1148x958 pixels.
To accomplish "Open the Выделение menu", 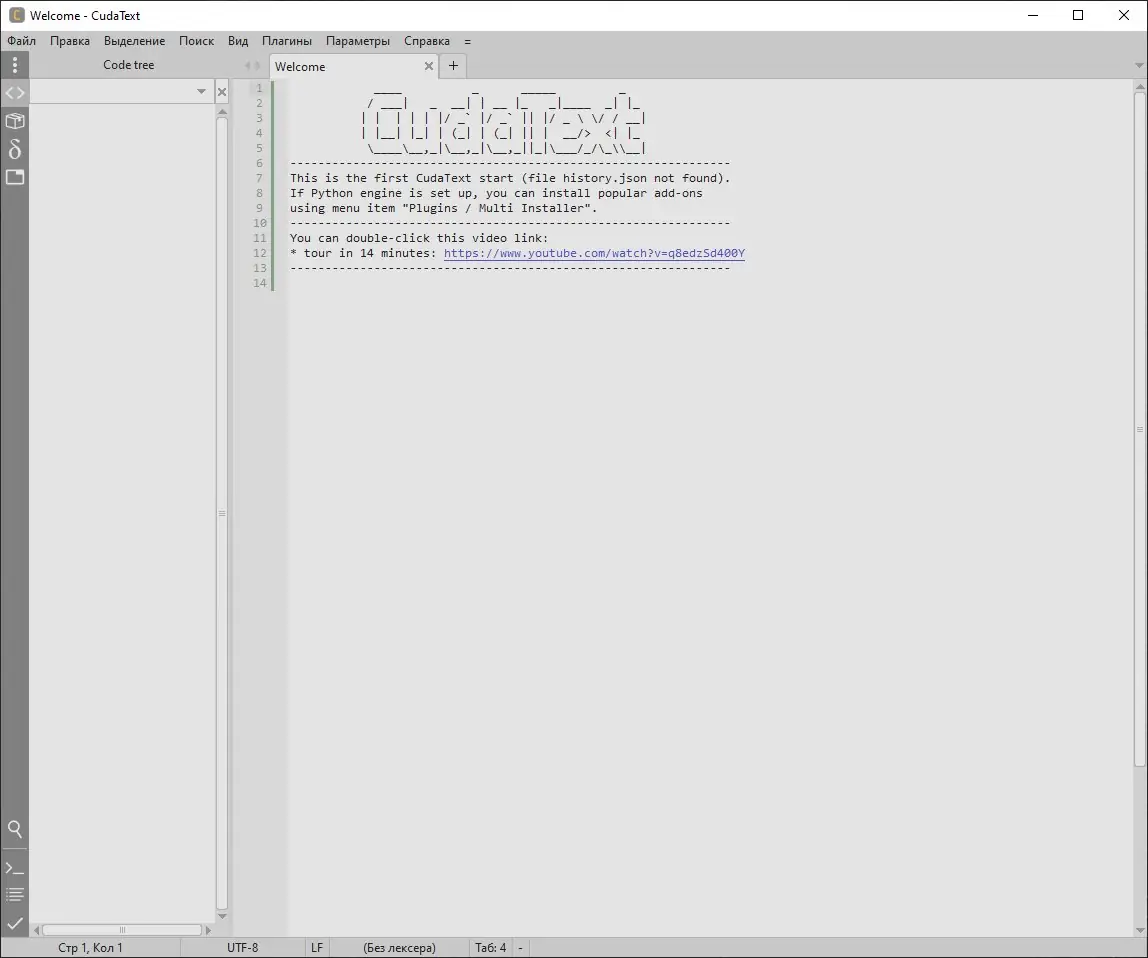I will (x=134, y=41).
